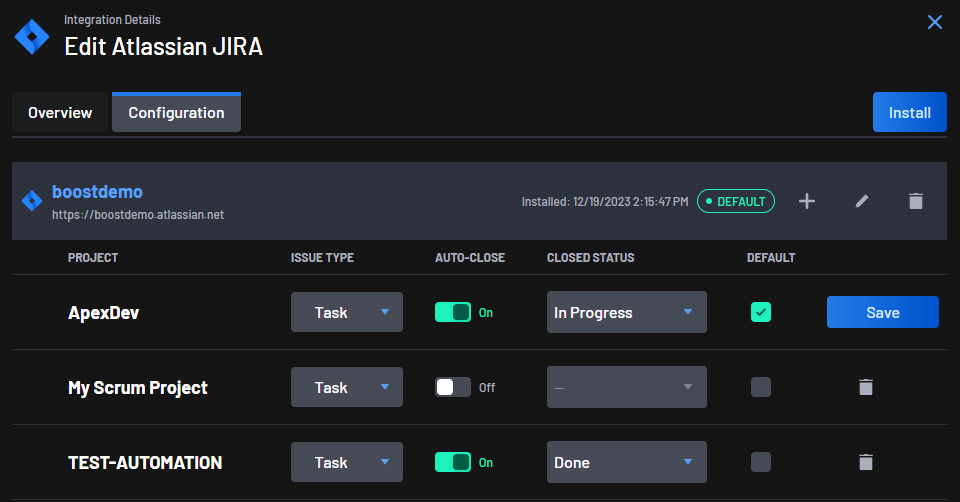Check default box for TEST-AUTOMATION
This screenshot has width=960, height=502.
click(x=761, y=462)
